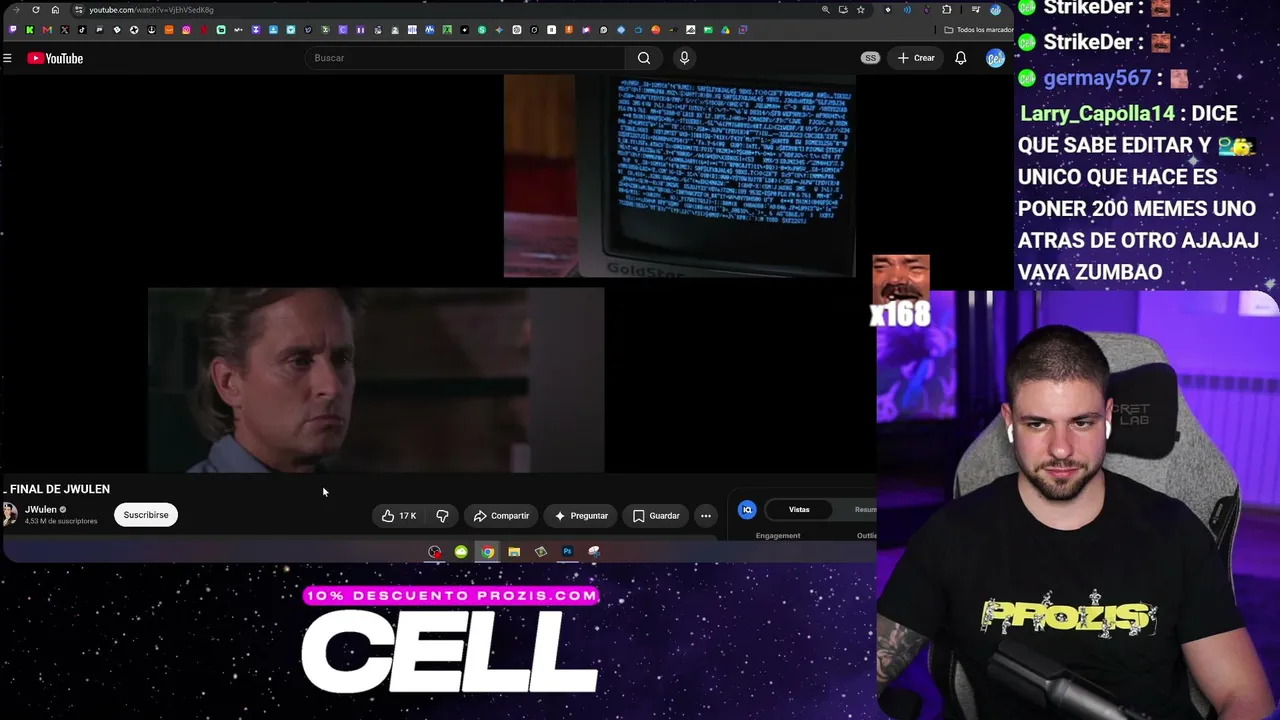Open the green cloud app in the taskbar
Screen dimensions: 1280x720
(x=461, y=552)
